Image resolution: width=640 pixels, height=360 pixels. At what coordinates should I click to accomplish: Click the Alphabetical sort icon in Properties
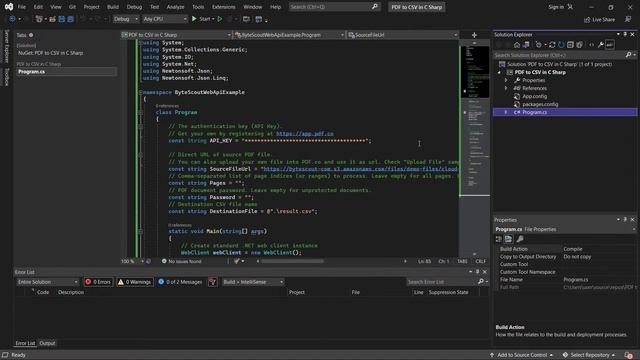tap(508, 239)
